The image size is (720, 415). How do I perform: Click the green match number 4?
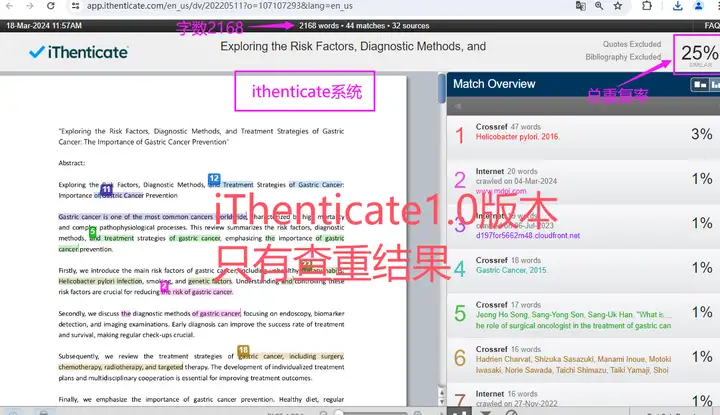[x=460, y=269]
